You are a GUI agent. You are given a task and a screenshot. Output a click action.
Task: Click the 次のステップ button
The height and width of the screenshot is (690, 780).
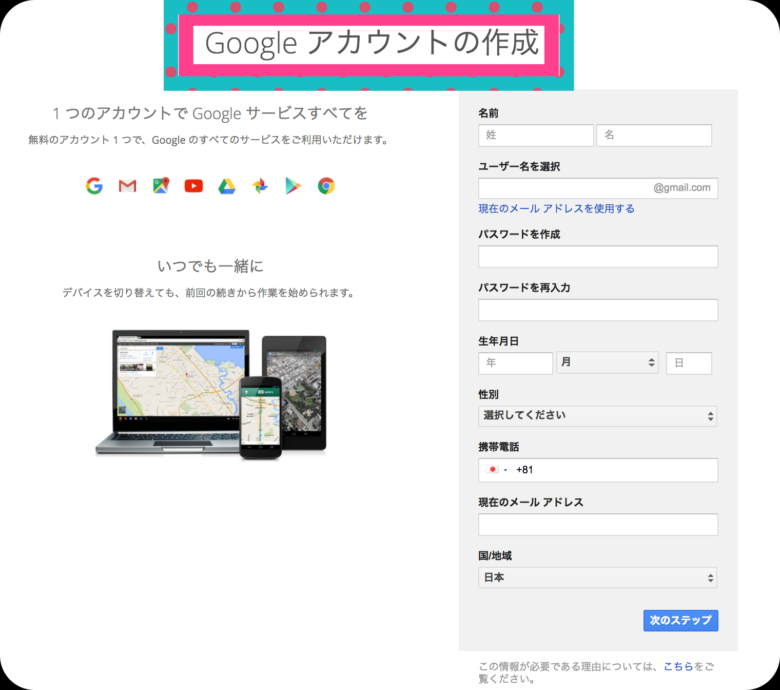tap(681, 620)
